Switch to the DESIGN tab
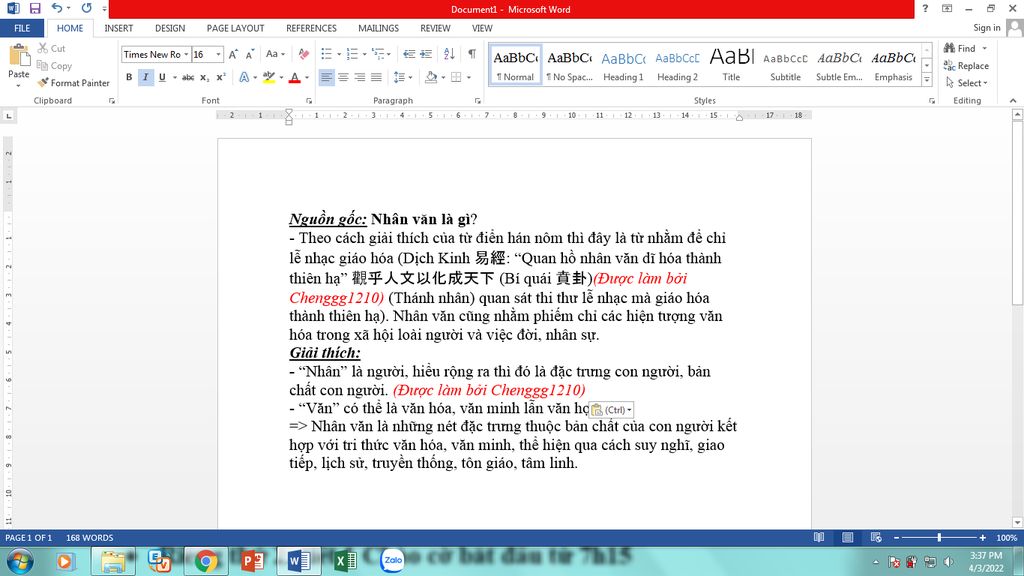Screen dimensions: 1024x576 coord(170,28)
